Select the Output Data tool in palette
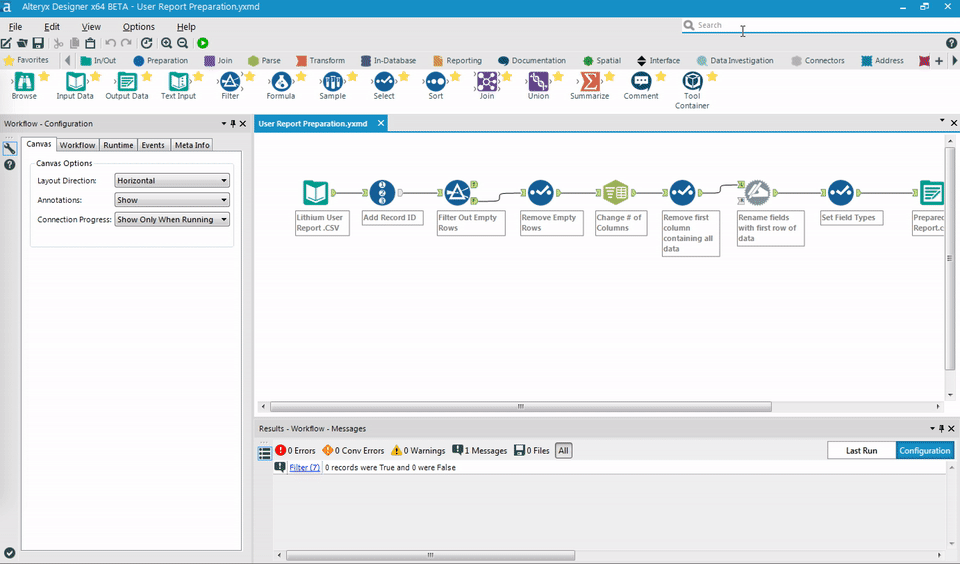The image size is (960, 564). pyautogui.click(x=127, y=86)
